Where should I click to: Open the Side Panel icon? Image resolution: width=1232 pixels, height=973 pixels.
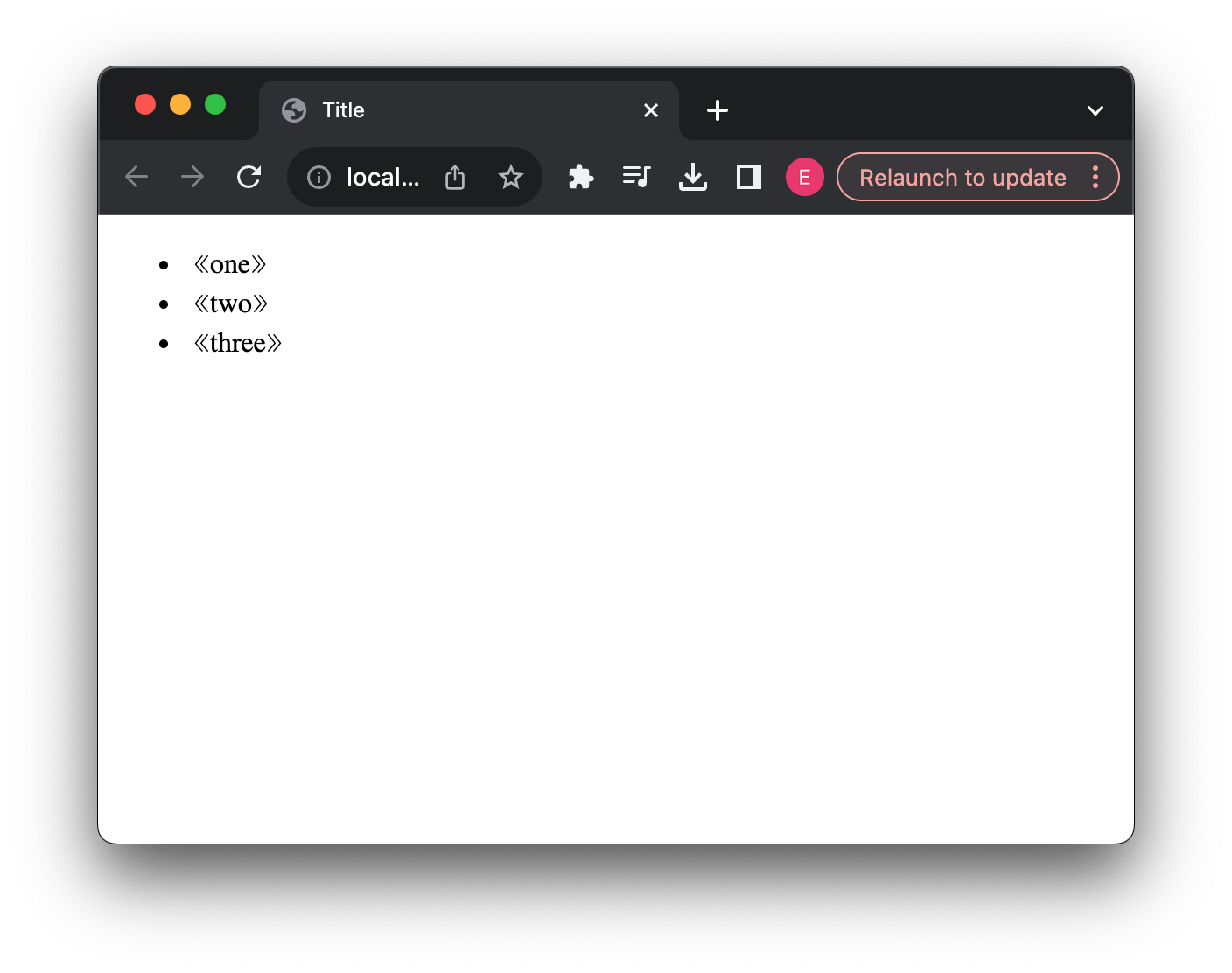coord(748,177)
